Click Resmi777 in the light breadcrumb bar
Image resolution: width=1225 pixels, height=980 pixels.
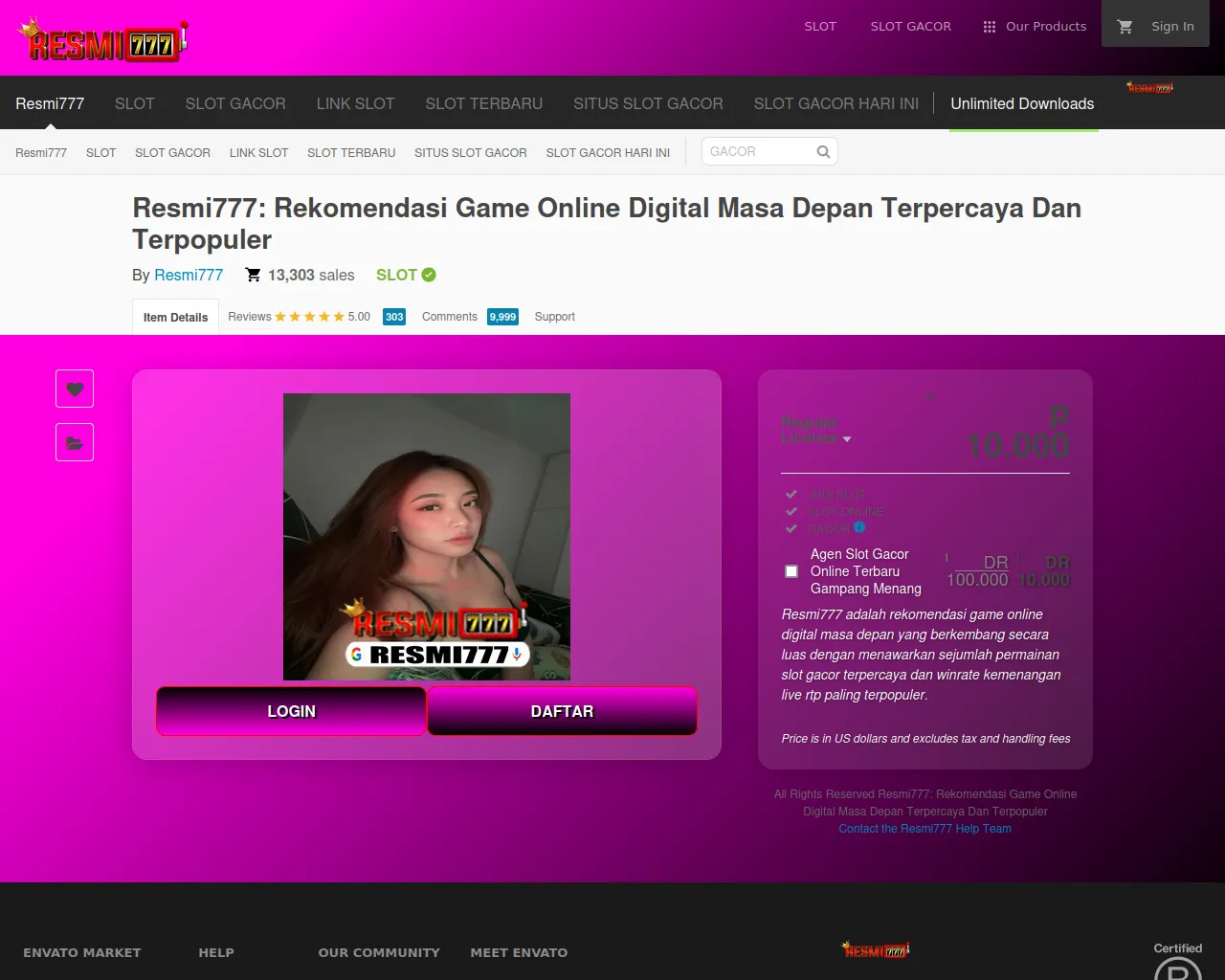pos(41,152)
